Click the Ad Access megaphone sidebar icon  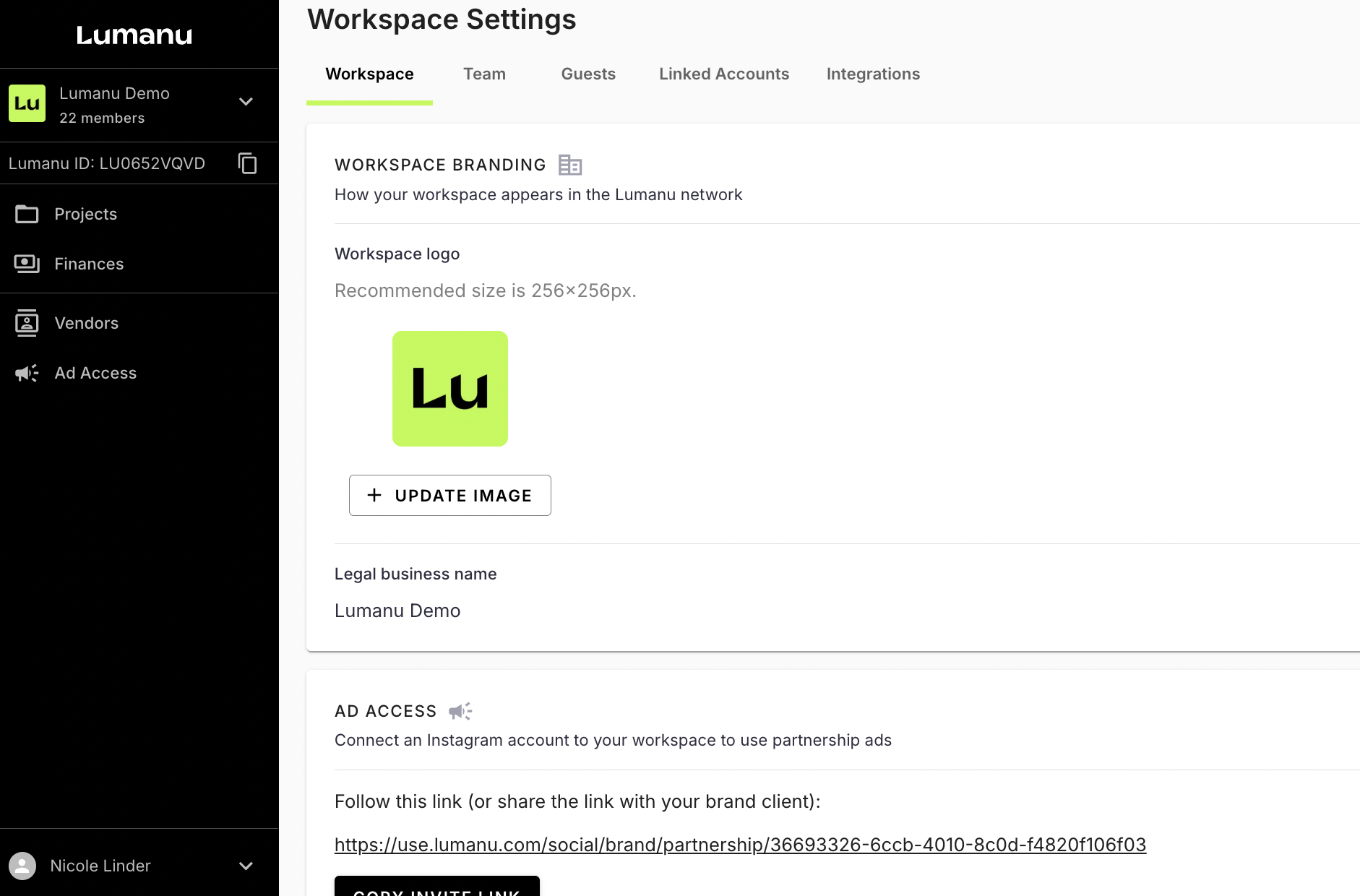click(x=27, y=373)
